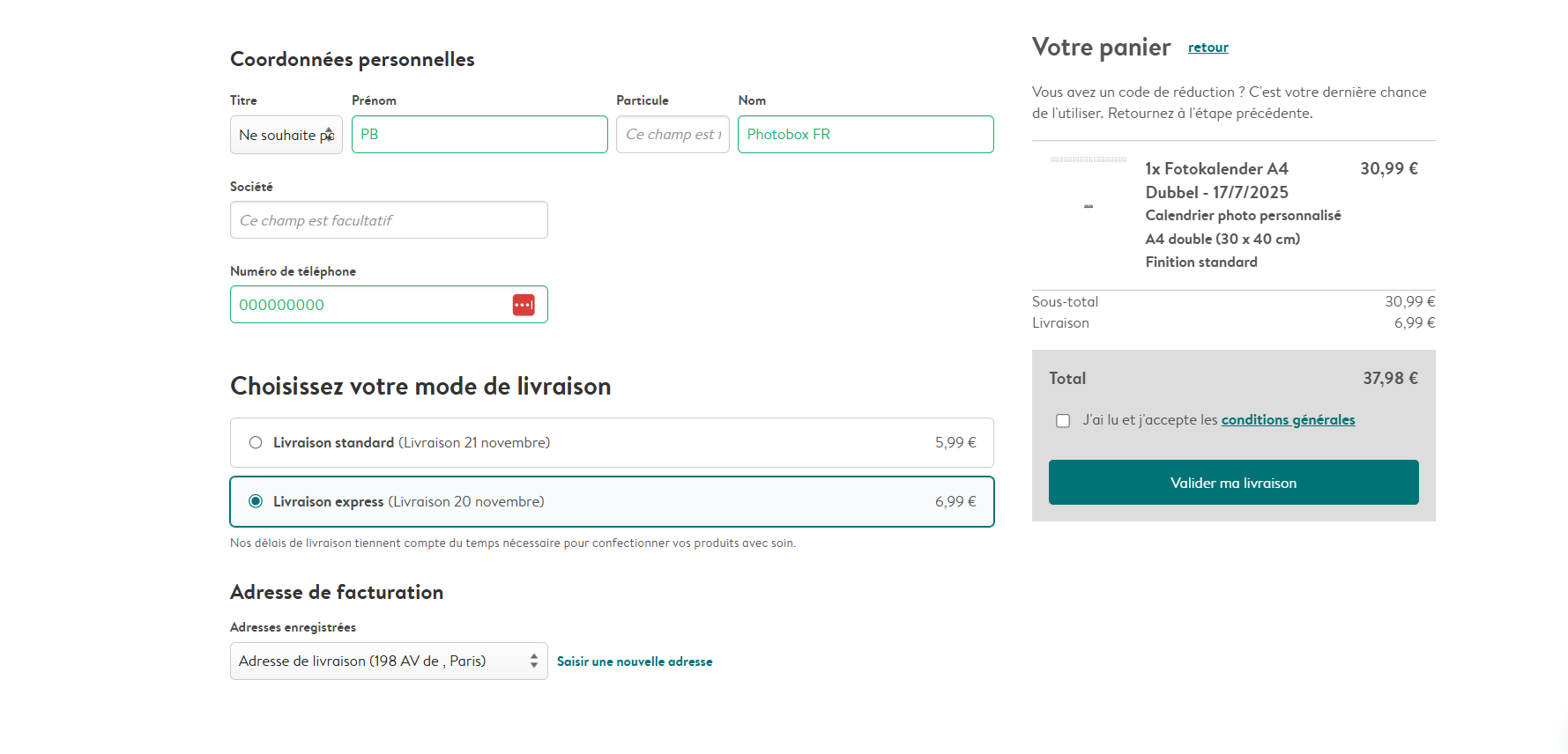The width and height of the screenshot is (1568, 754).
Task: Click the Particule input field
Action: (672, 134)
